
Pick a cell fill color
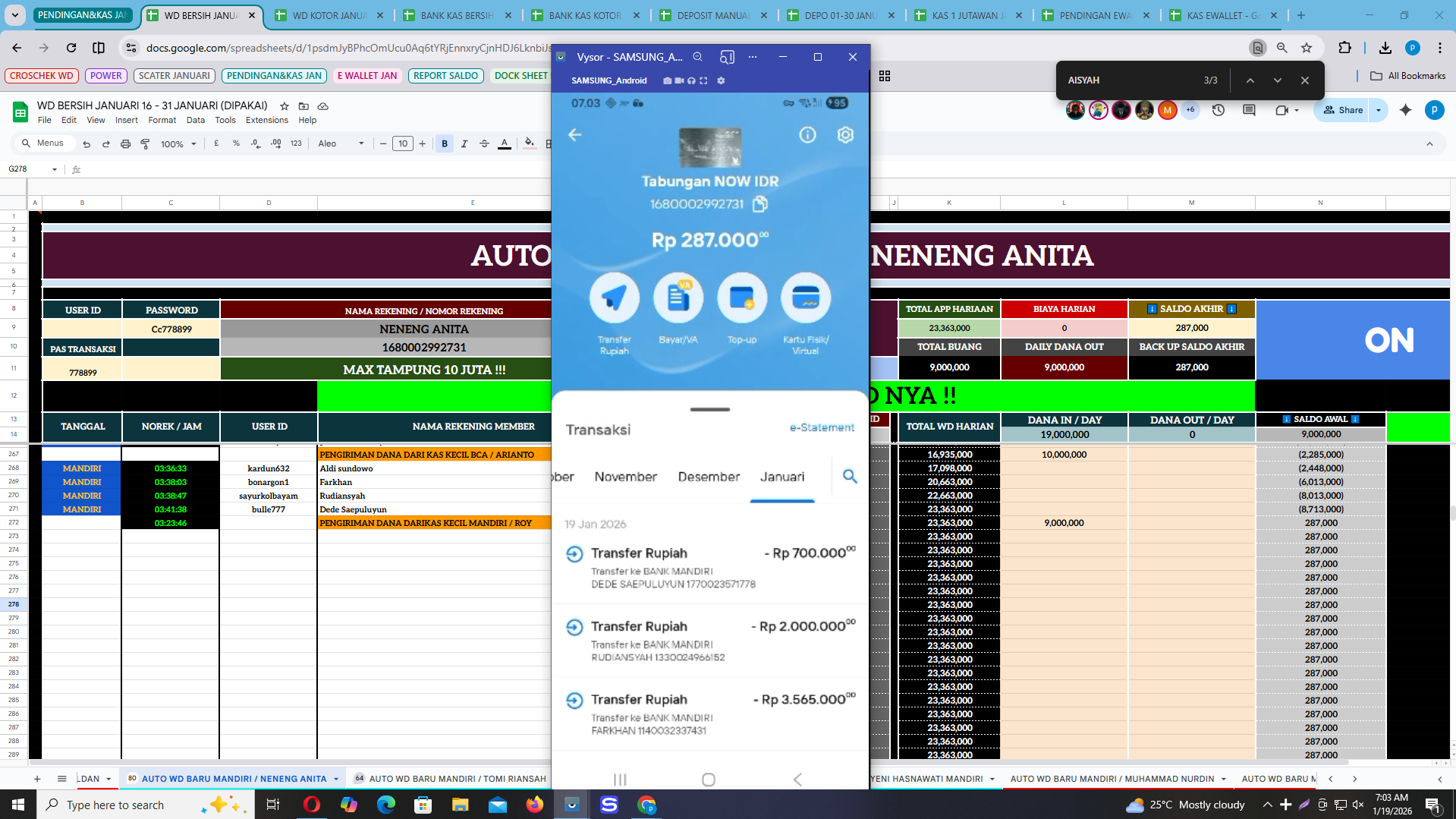(x=530, y=143)
